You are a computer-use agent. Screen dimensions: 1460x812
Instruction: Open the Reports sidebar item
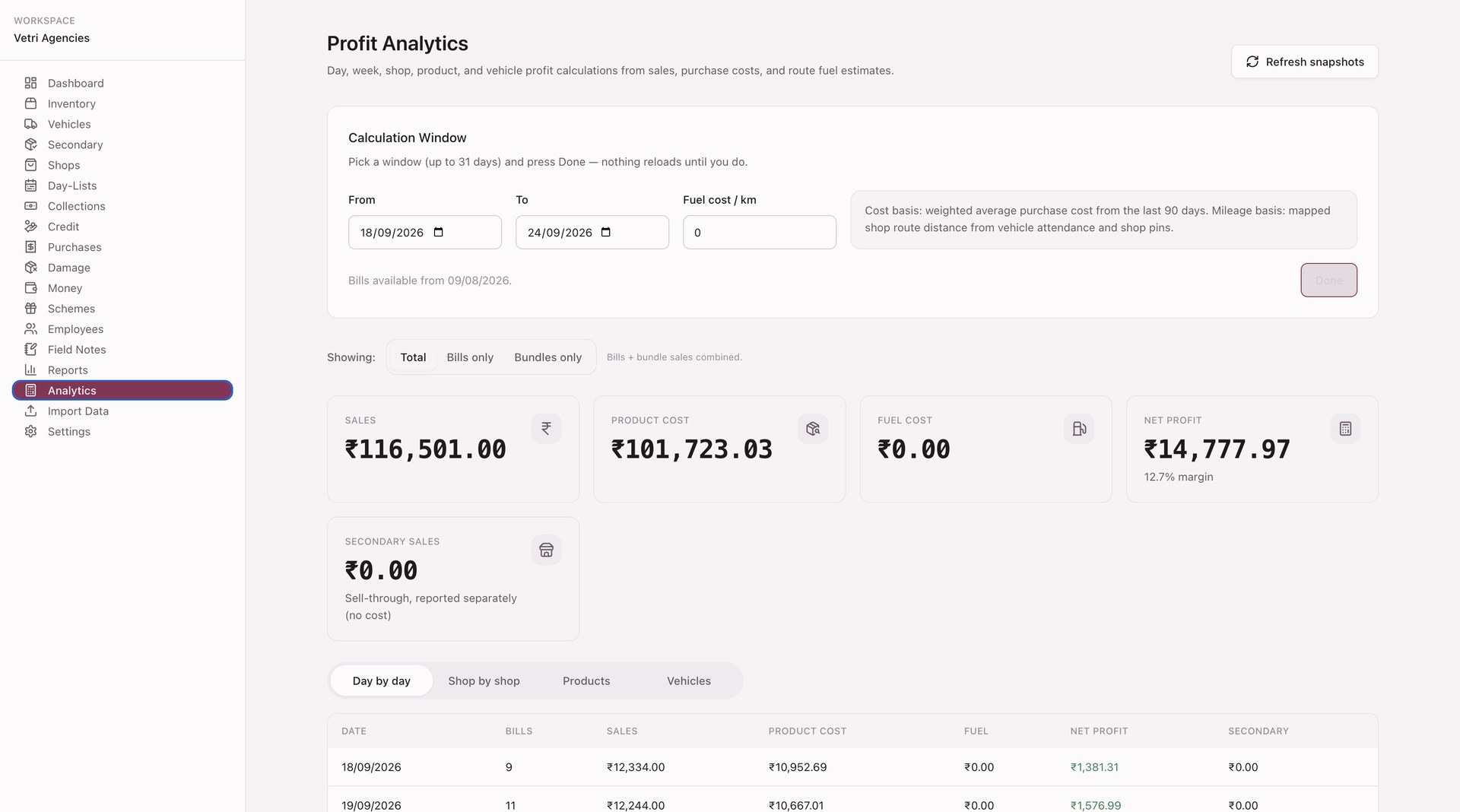pyautogui.click(x=122, y=370)
